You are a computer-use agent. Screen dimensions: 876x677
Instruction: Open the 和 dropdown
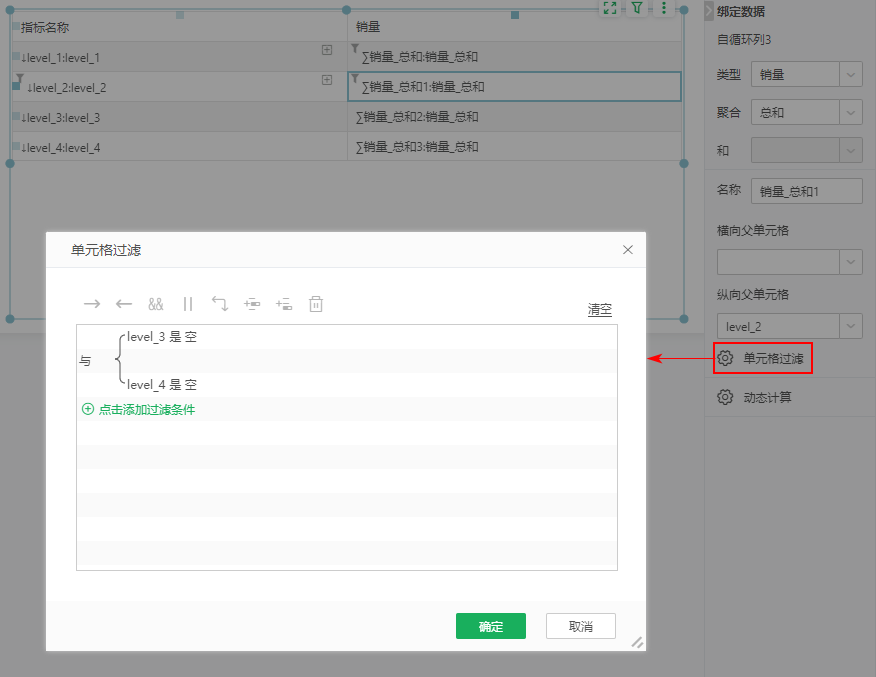tap(807, 151)
